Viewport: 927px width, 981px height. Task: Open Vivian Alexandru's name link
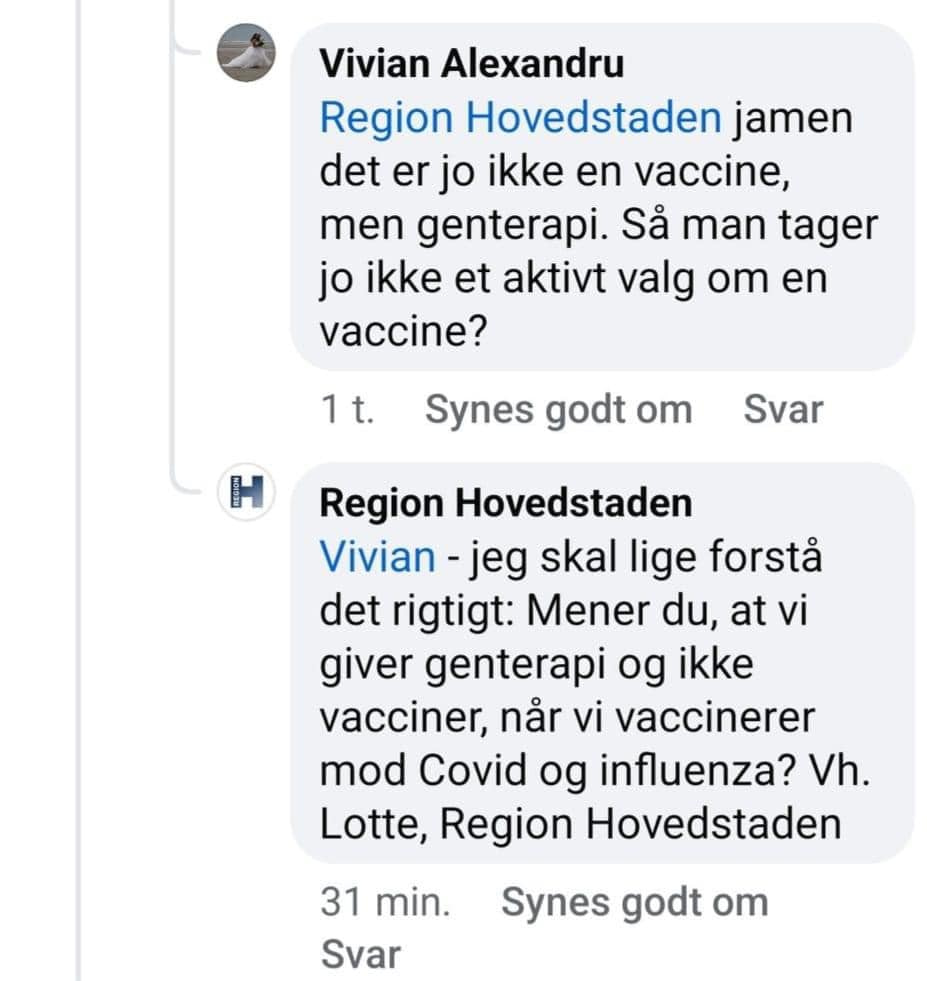[471, 64]
